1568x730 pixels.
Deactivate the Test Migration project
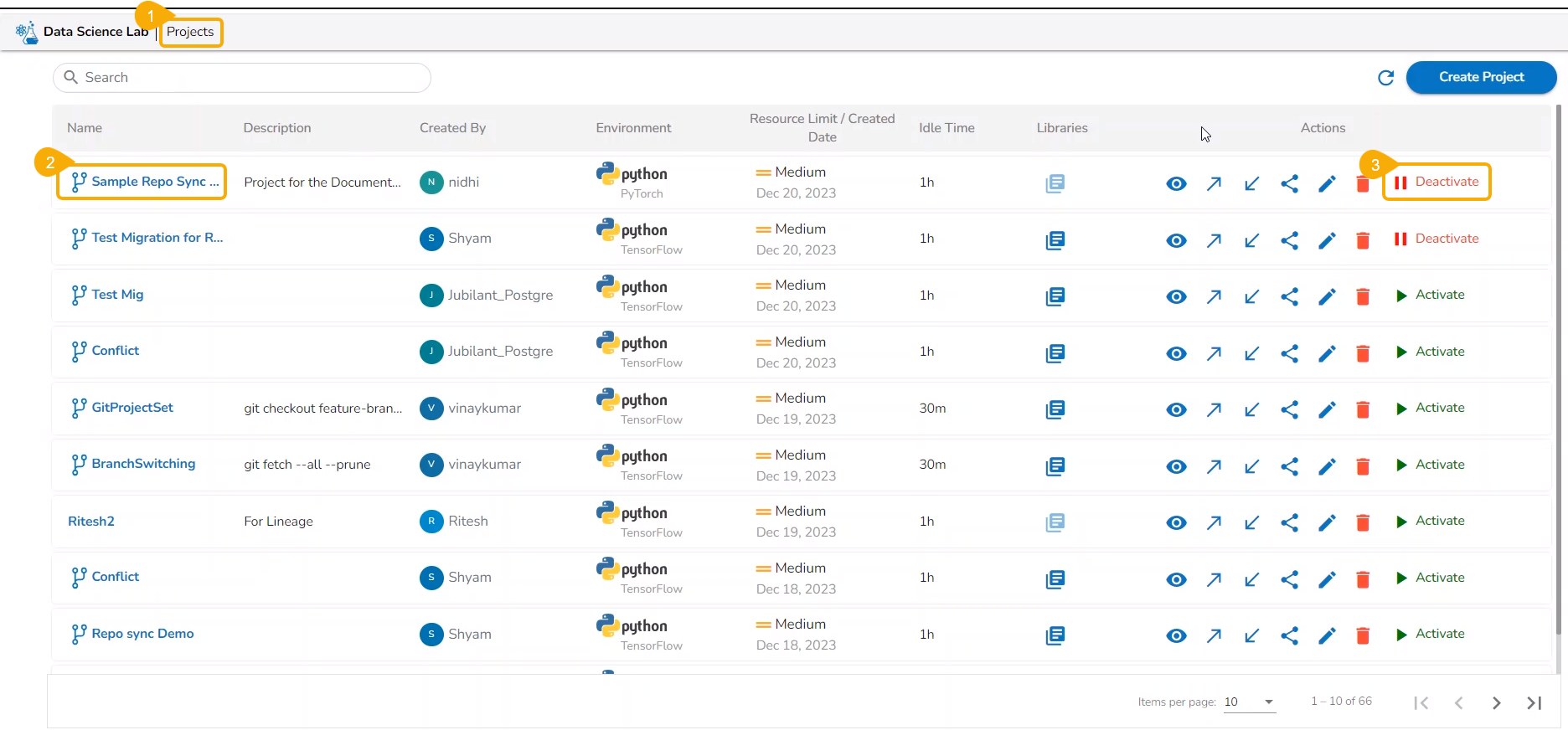(x=1436, y=239)
